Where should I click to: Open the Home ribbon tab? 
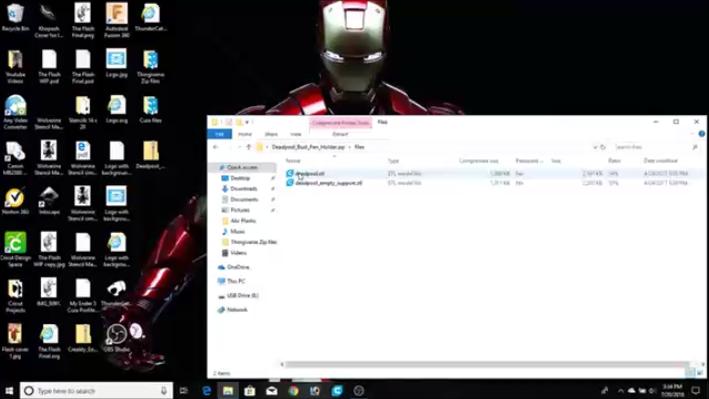[245, 134]
